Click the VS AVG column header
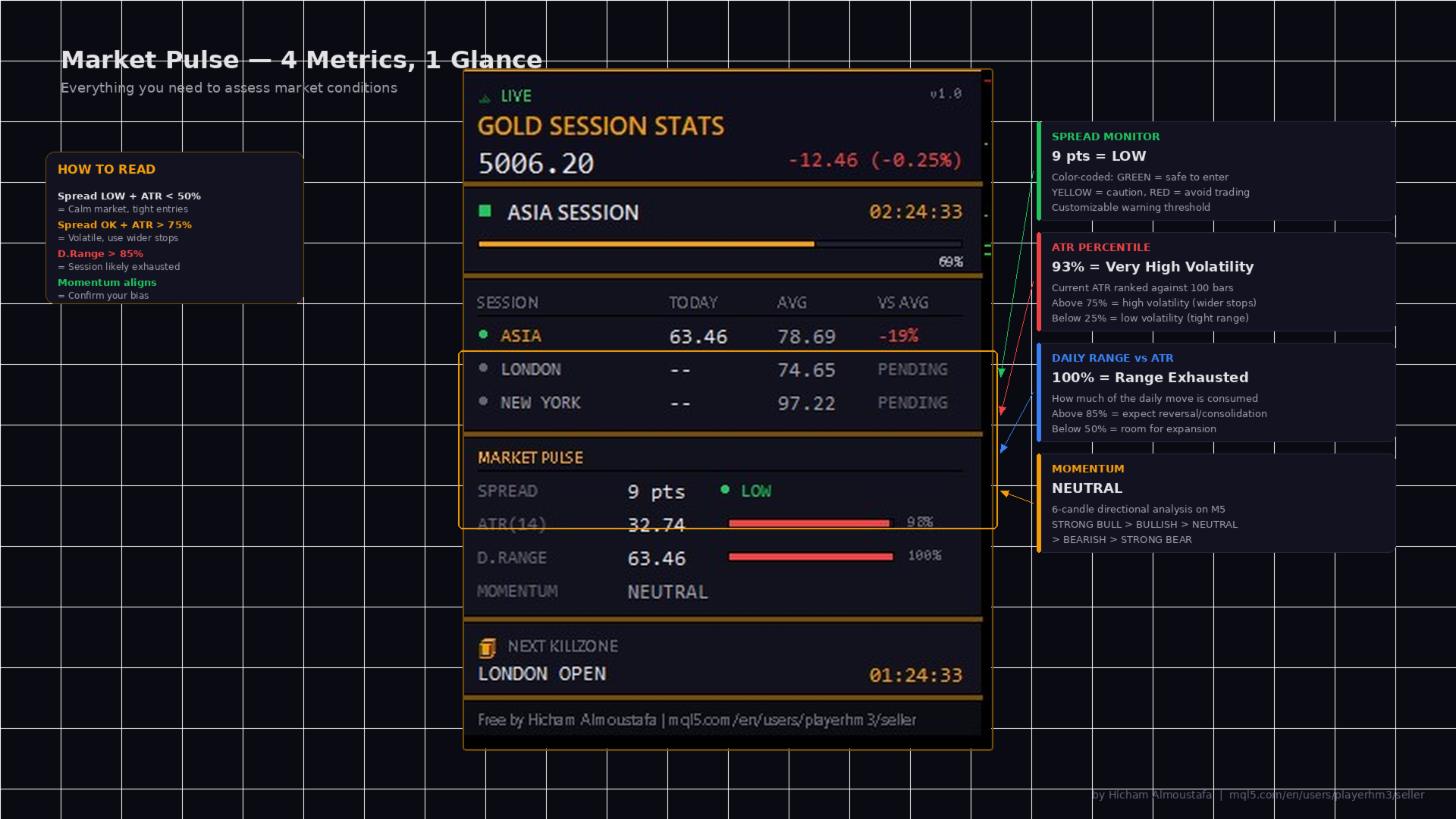 [902, 303]
